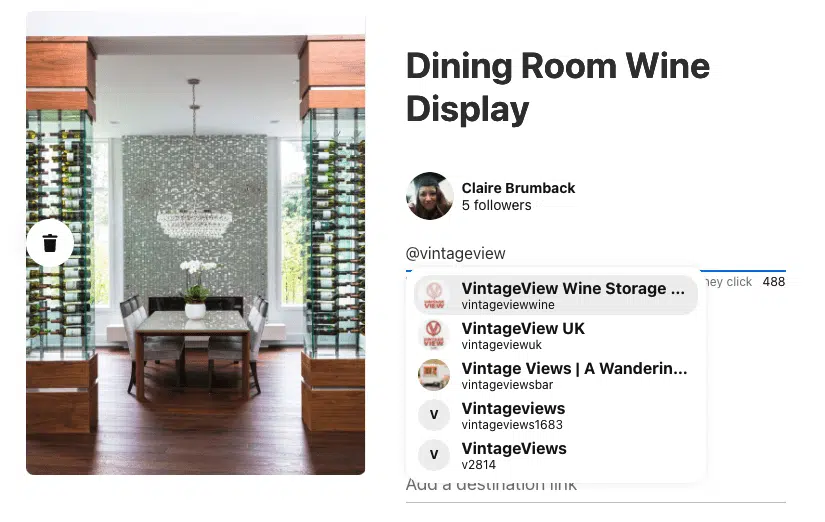Select VintageView UK from mention list

556,335
